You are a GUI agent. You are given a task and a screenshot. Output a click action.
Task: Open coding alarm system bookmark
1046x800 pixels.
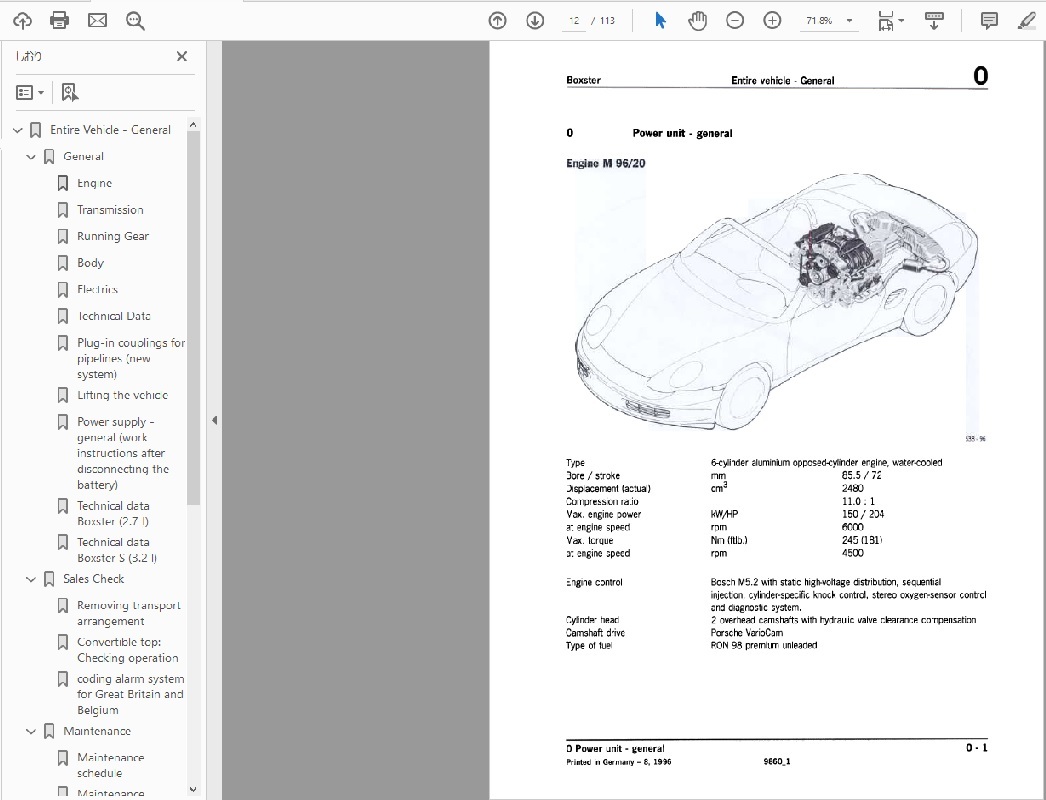(130, 694)
